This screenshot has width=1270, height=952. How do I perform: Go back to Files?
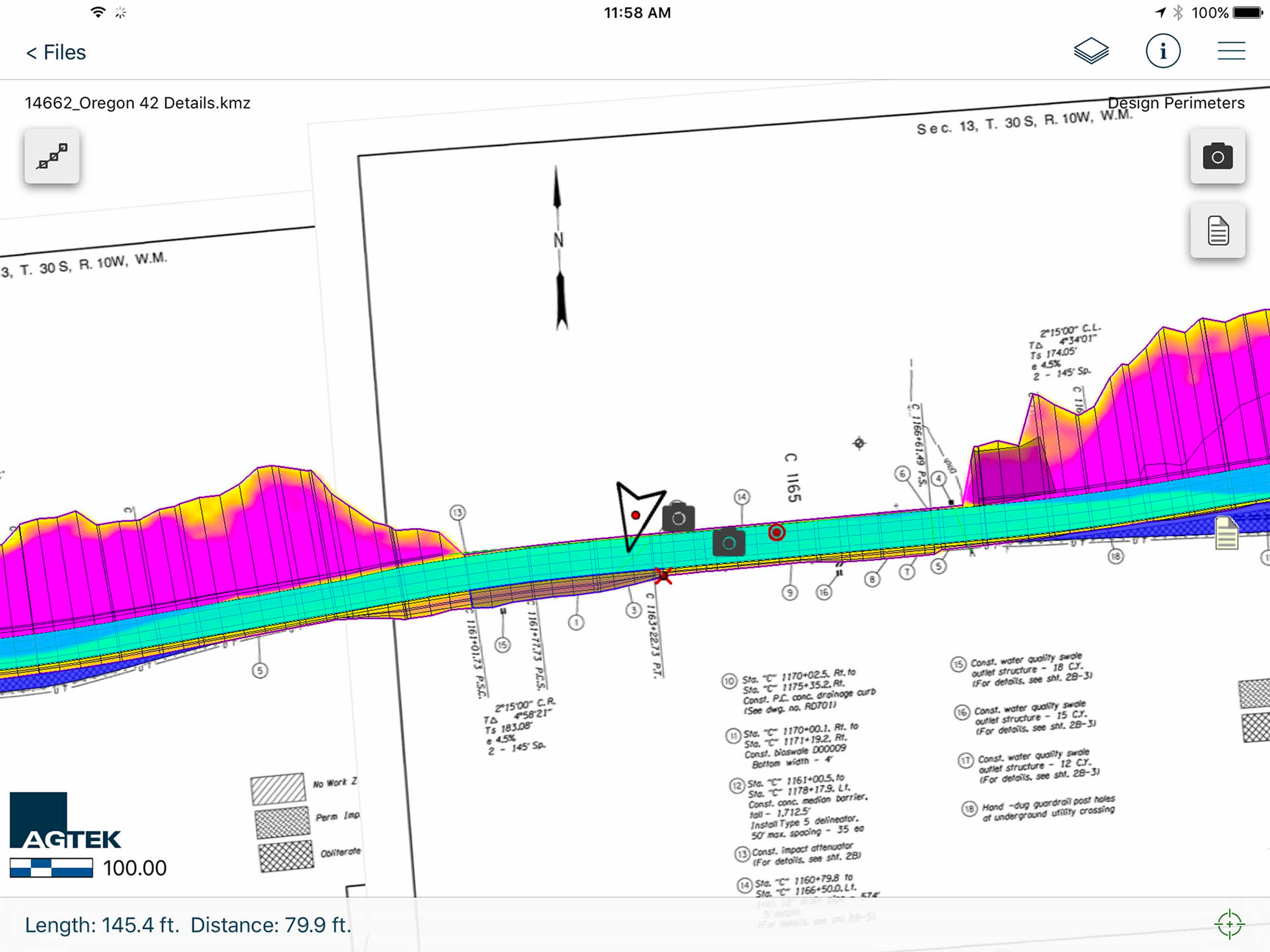tap(56, 52)
